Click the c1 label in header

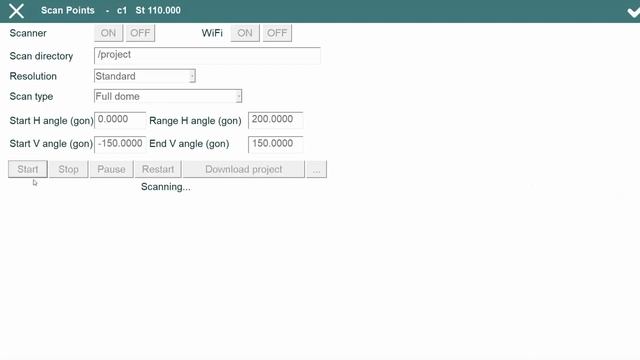click(x=122, y=11)
